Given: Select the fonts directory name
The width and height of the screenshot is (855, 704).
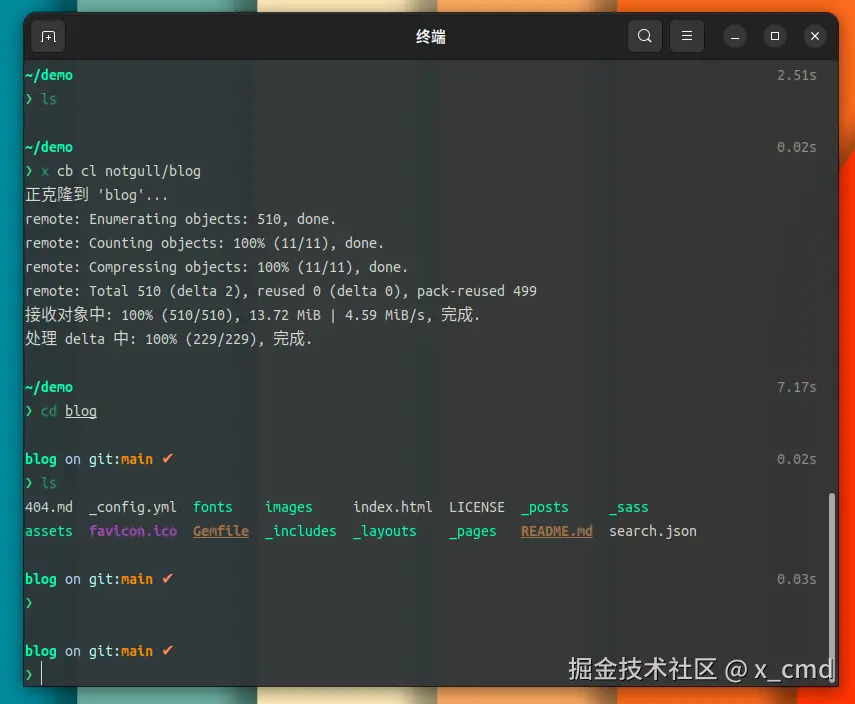Looking at the screenshot, I should point(213,507).
